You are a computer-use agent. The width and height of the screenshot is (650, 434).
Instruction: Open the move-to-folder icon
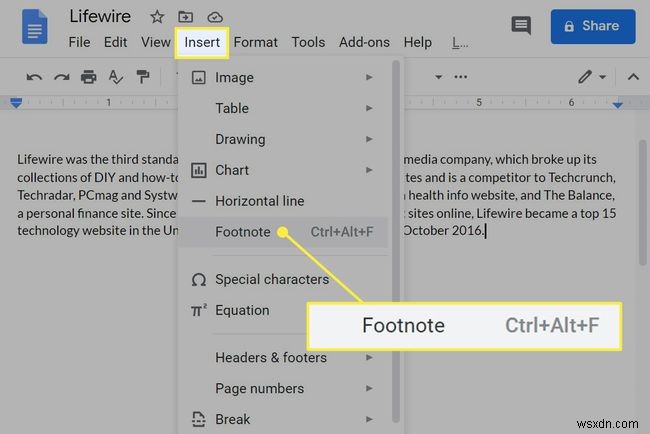(x=185, y=17)
